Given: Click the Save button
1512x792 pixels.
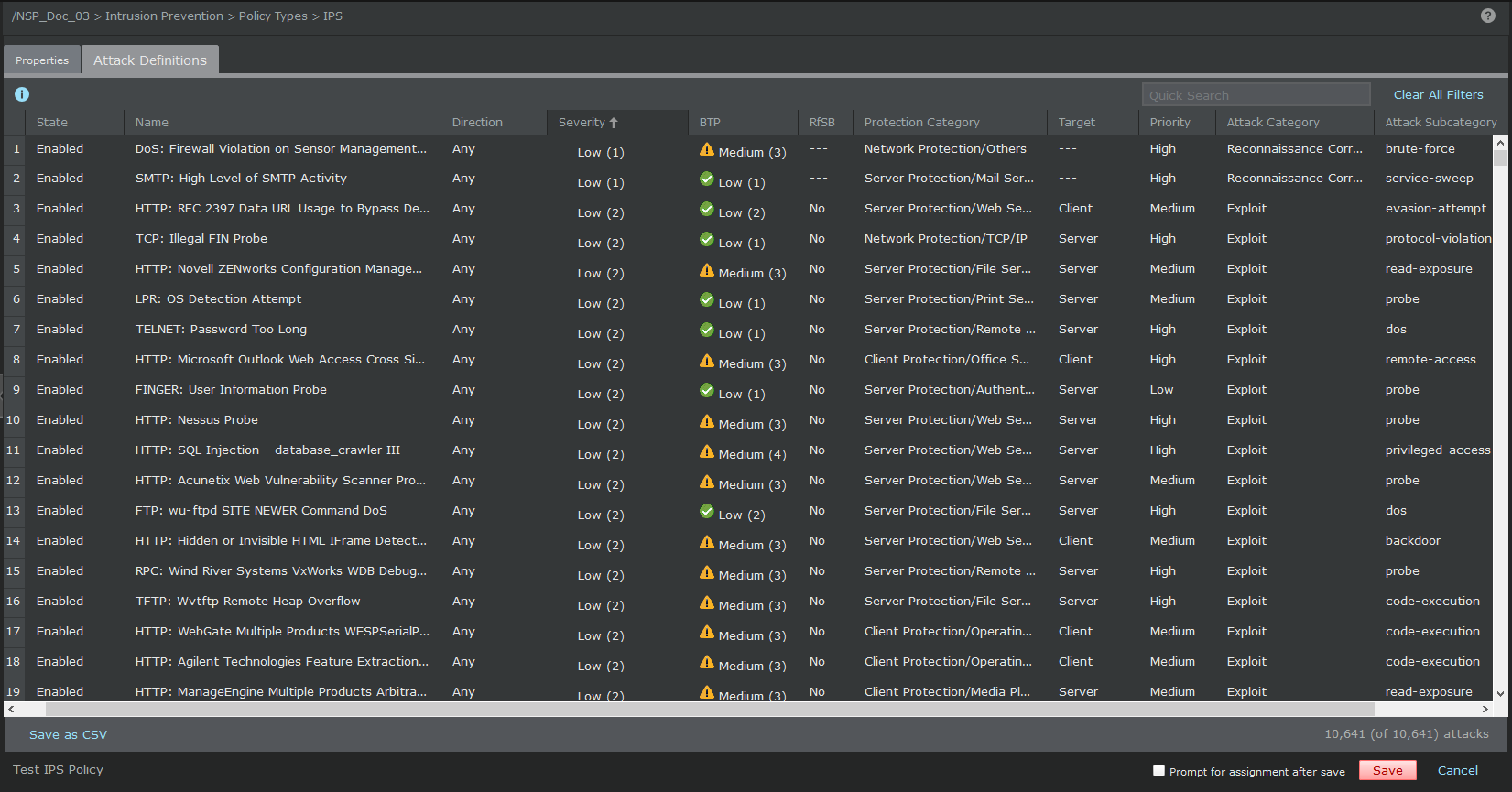Looking at the screenshot, I should (x=1387, y=771).
